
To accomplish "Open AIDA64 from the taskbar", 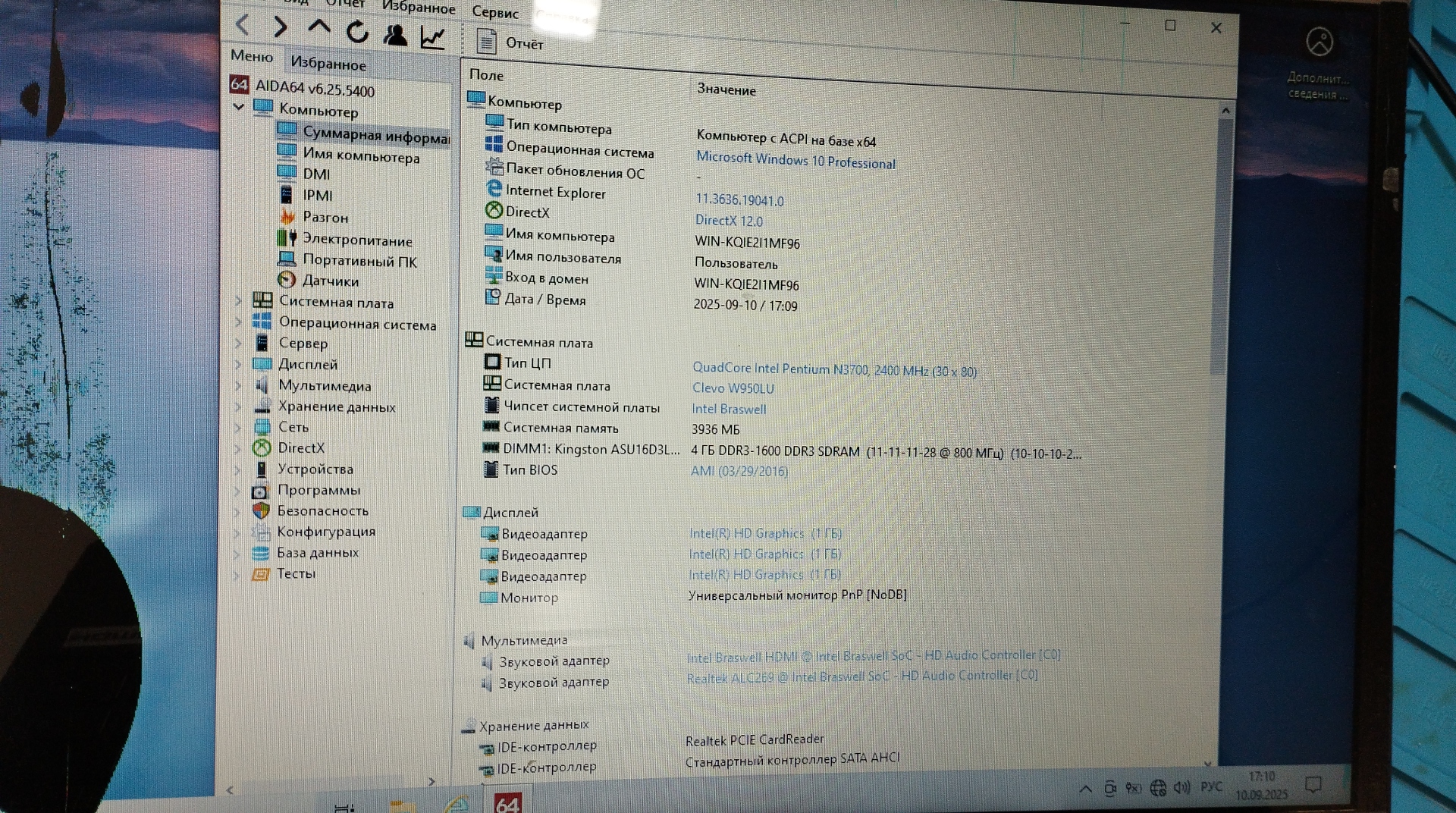I will coord(507,802).
